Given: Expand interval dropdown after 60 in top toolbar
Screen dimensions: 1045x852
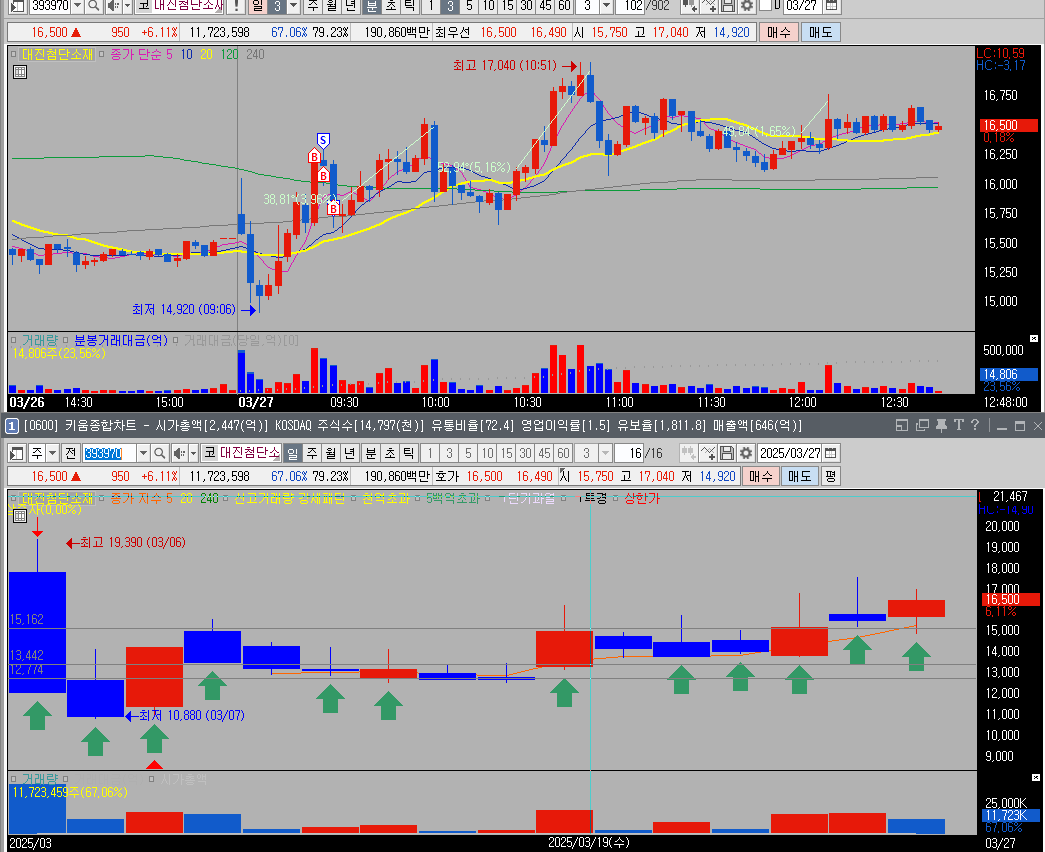Looking at the screenshot, I should coord(606,6).
